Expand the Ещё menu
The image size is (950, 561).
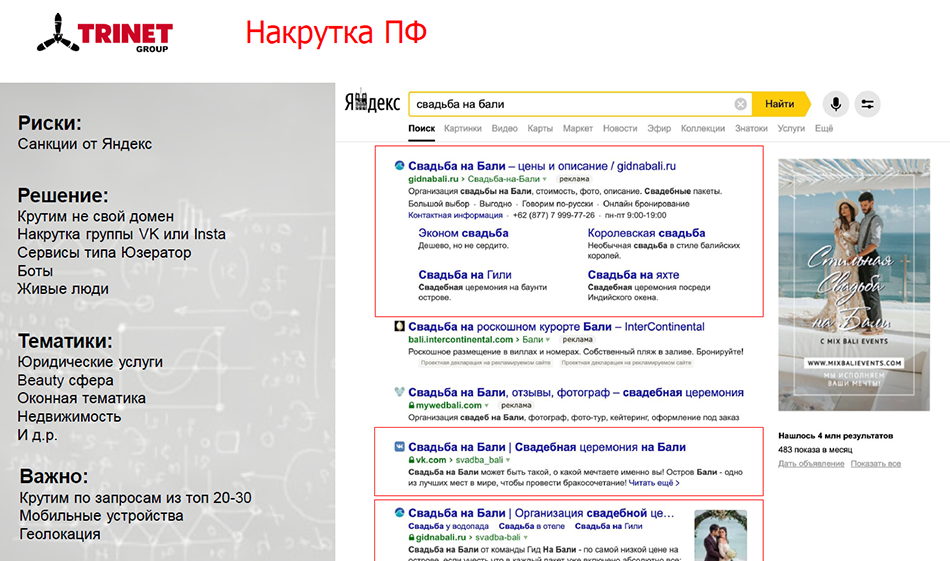click(823, 128)
